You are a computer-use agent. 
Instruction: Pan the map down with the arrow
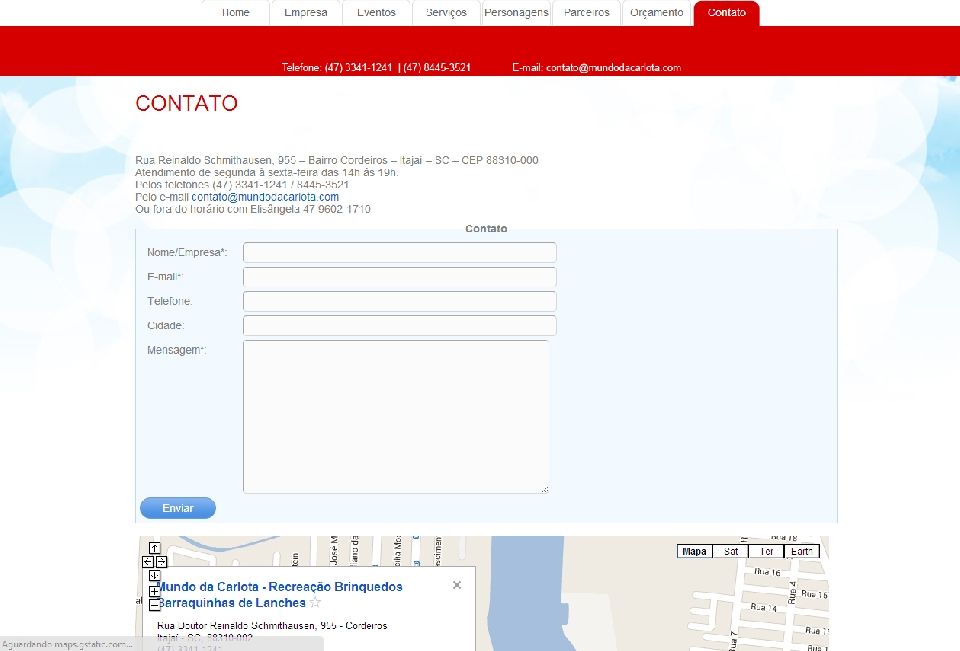coord(154,575)
